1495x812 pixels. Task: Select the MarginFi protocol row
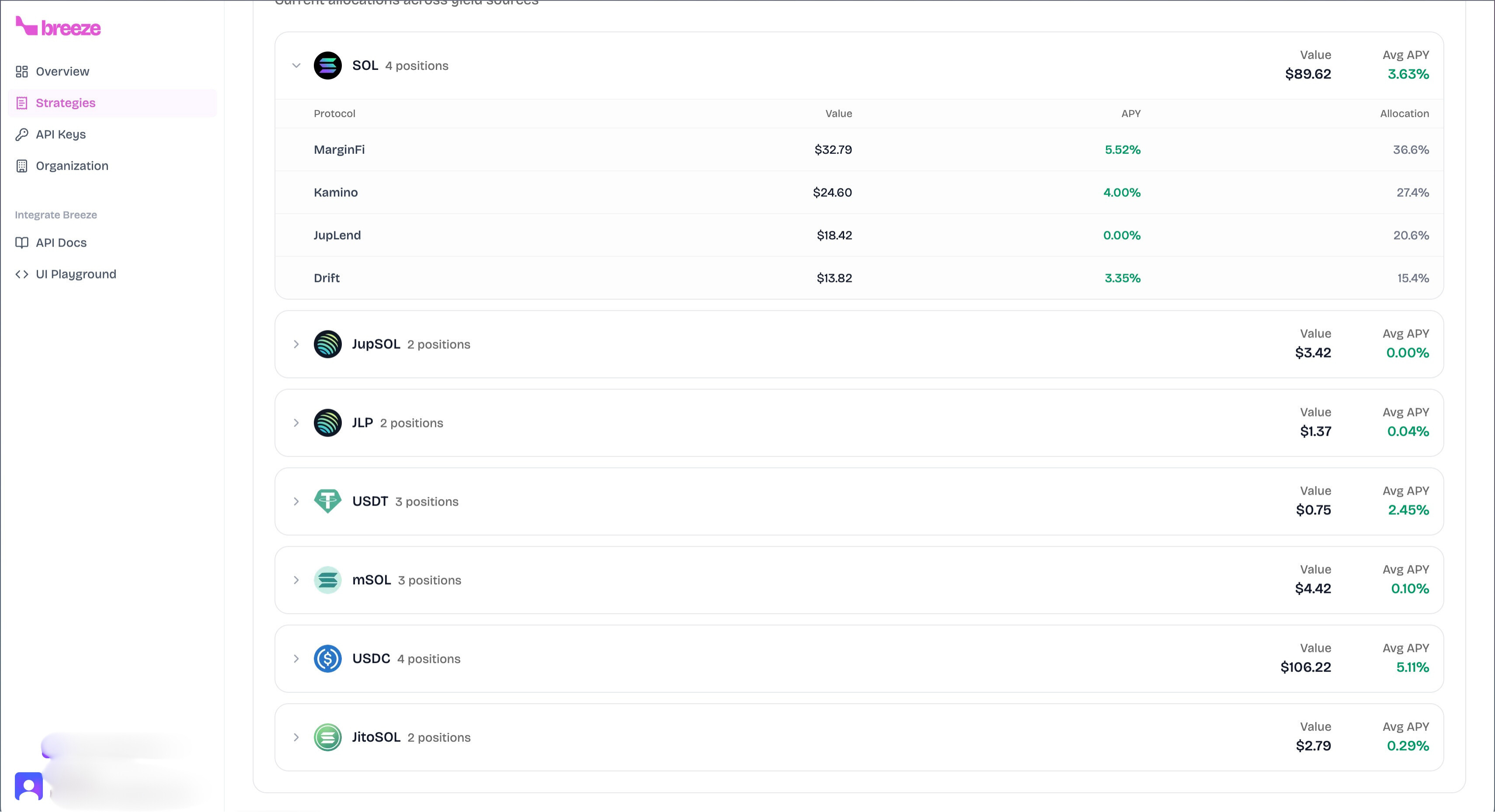point(339,149)
